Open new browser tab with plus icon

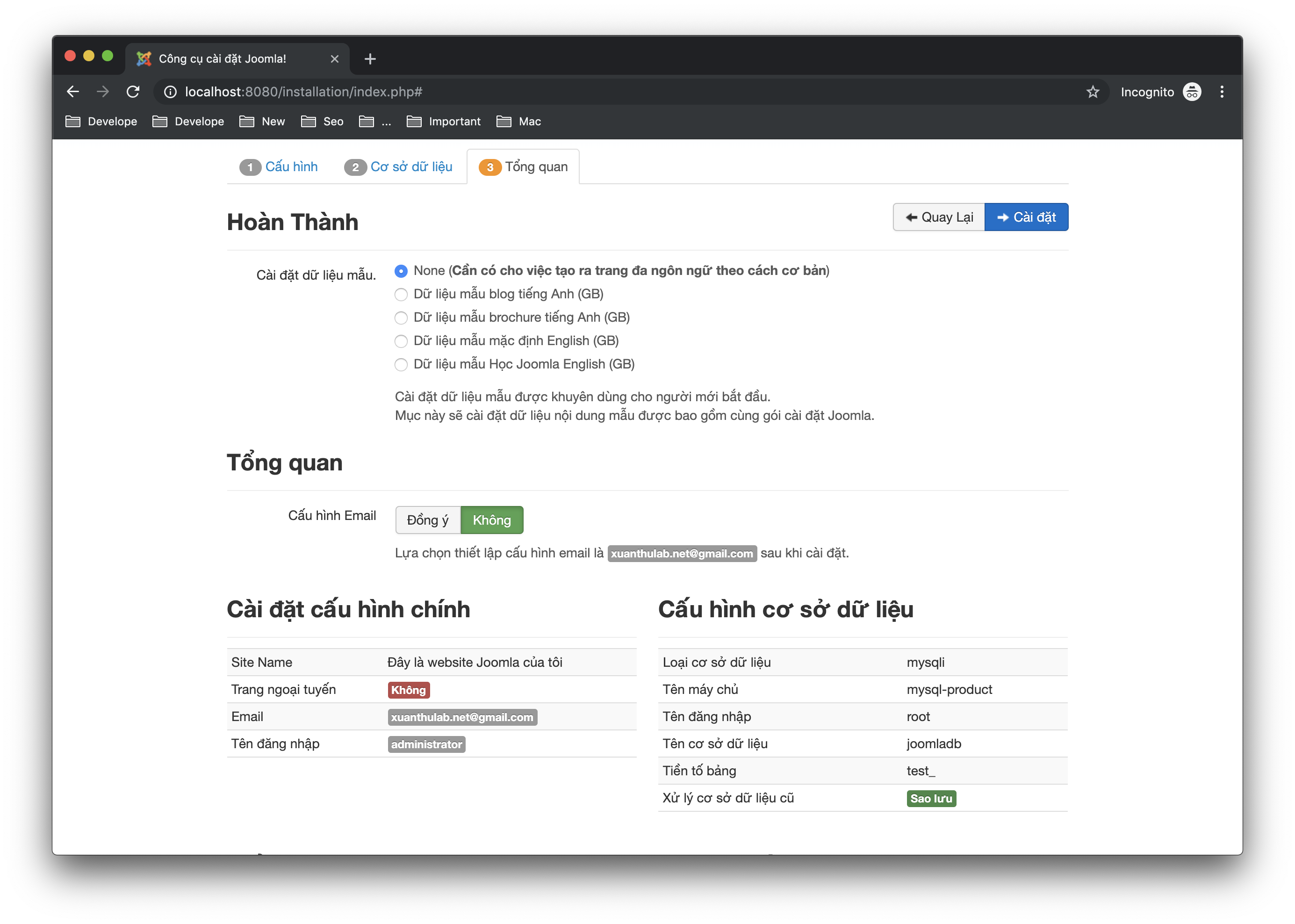(x=370, y=58)
